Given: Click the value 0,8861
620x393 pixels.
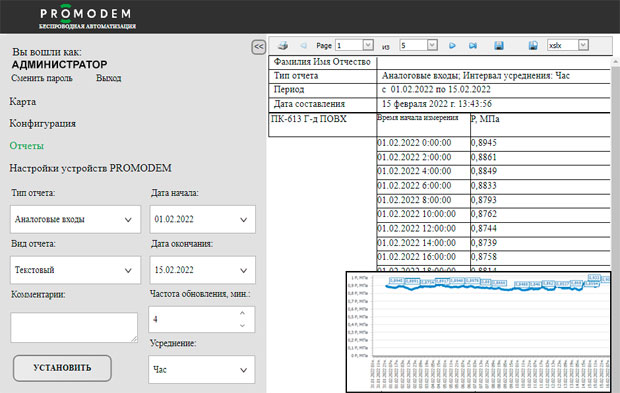Looking at the screenshot, I should click(484, 157).
